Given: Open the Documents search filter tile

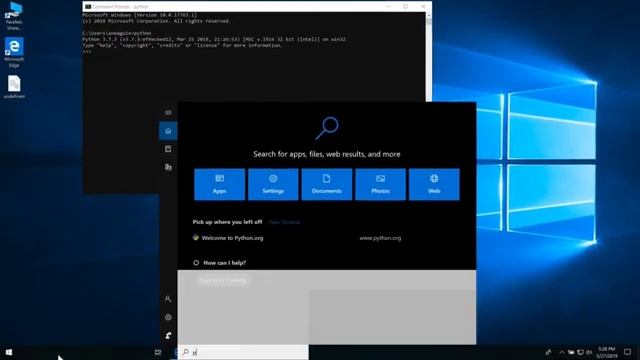Looking at the screenshot, I should pos(327,184).
